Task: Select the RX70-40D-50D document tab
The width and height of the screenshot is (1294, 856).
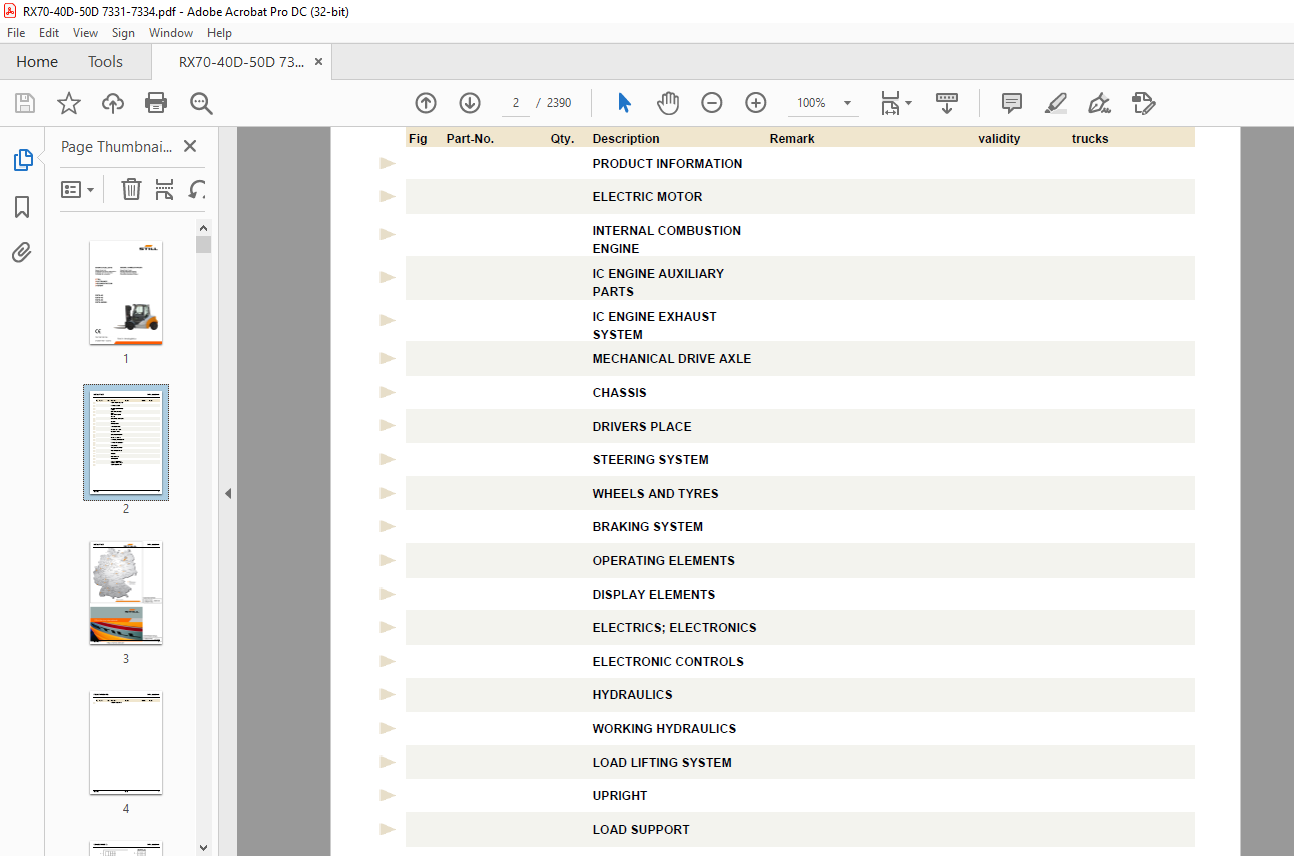Action: pos(241,62)
